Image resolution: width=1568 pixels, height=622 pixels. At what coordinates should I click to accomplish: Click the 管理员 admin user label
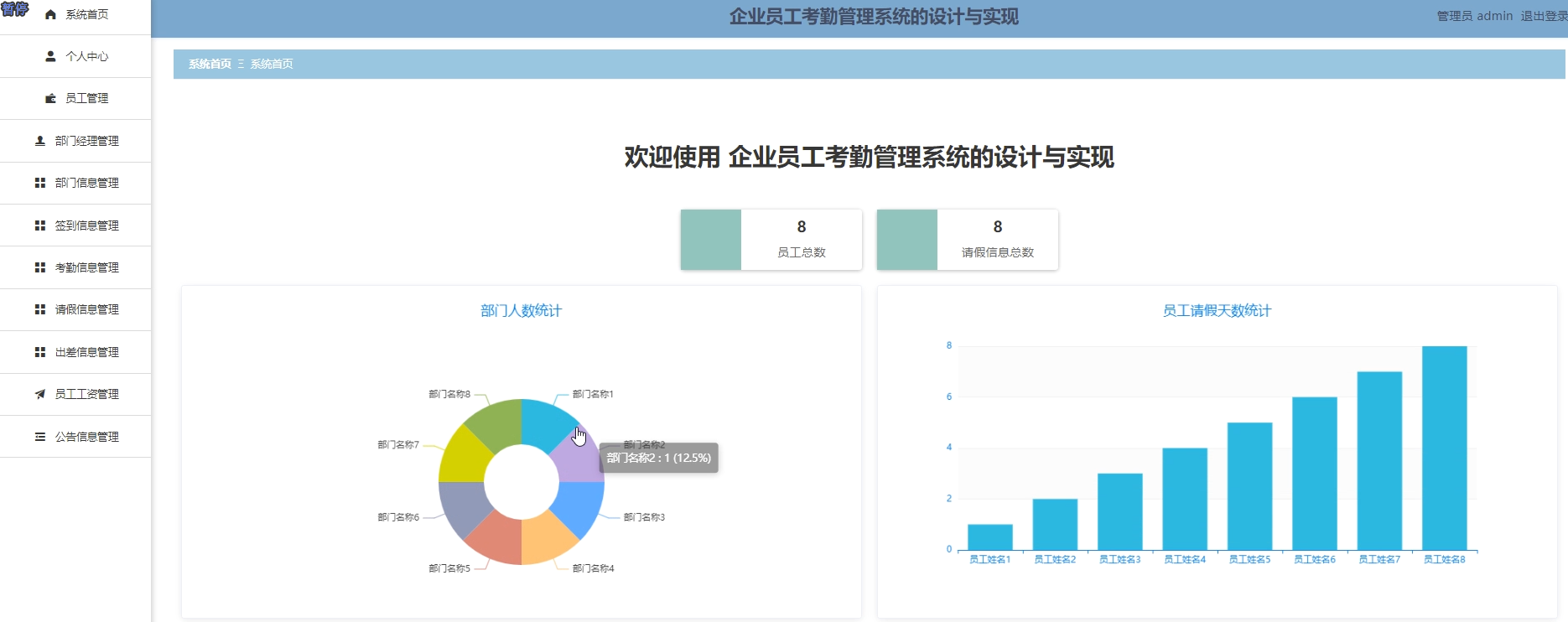[x=1475, y=16]
